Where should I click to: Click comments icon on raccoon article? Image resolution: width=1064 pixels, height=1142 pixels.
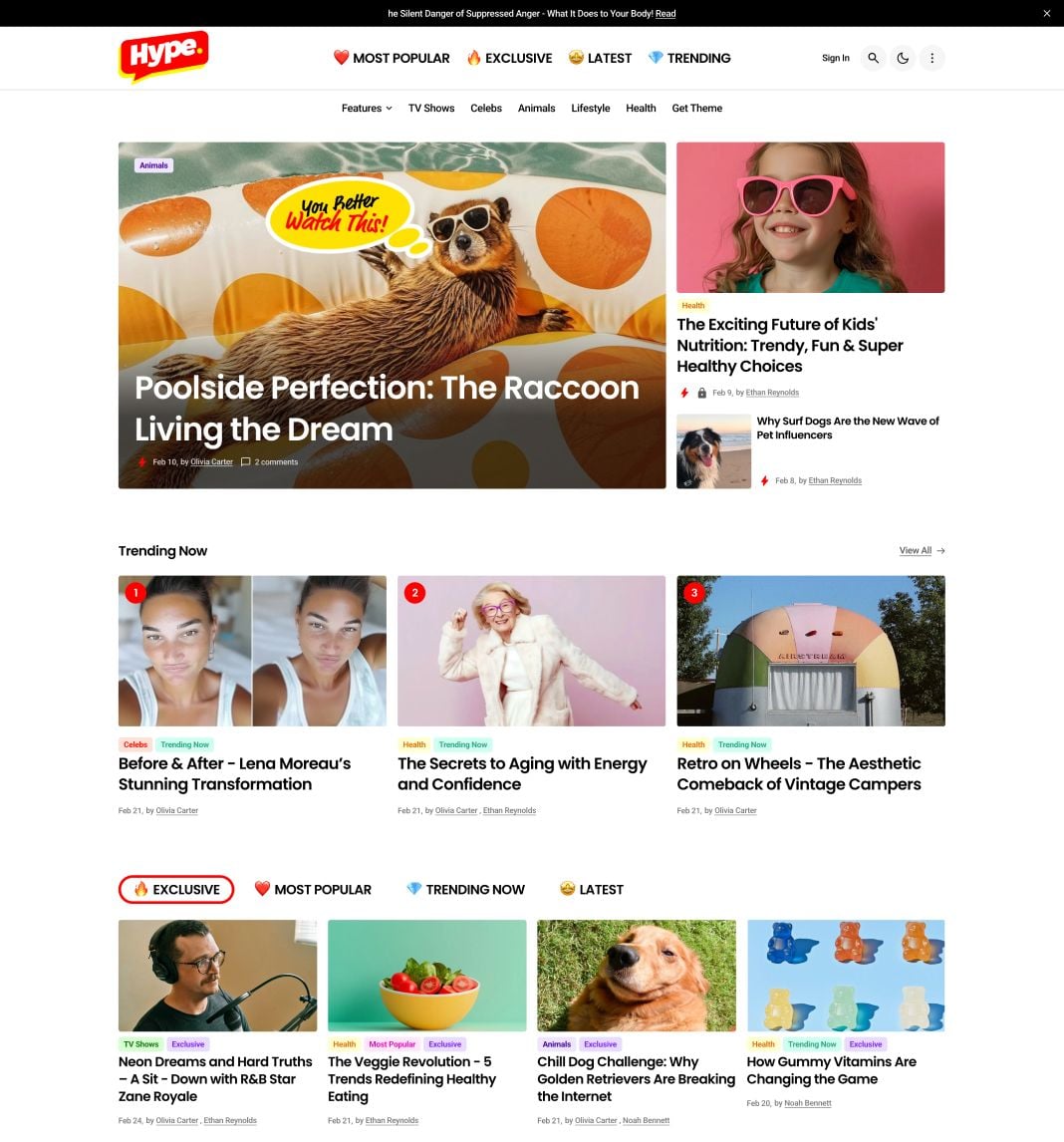pos(245,461)
